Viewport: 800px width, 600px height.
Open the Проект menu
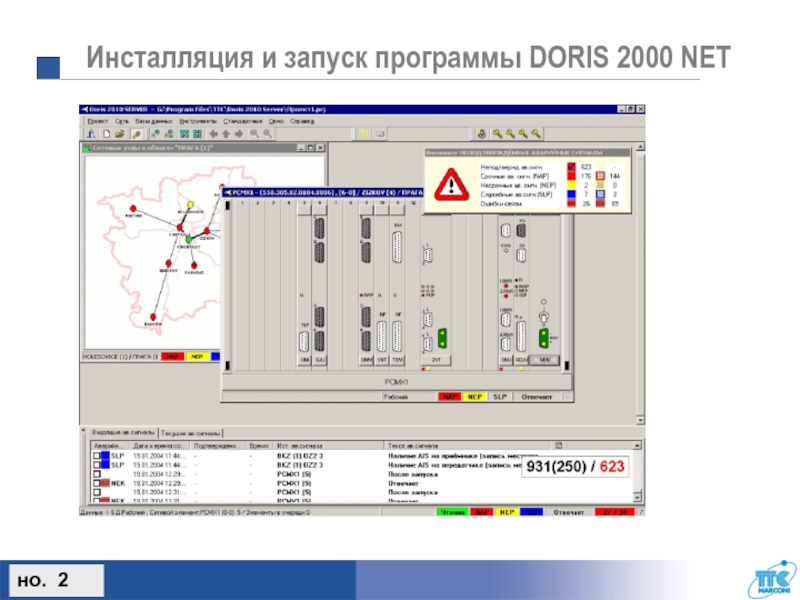[97, 121]
